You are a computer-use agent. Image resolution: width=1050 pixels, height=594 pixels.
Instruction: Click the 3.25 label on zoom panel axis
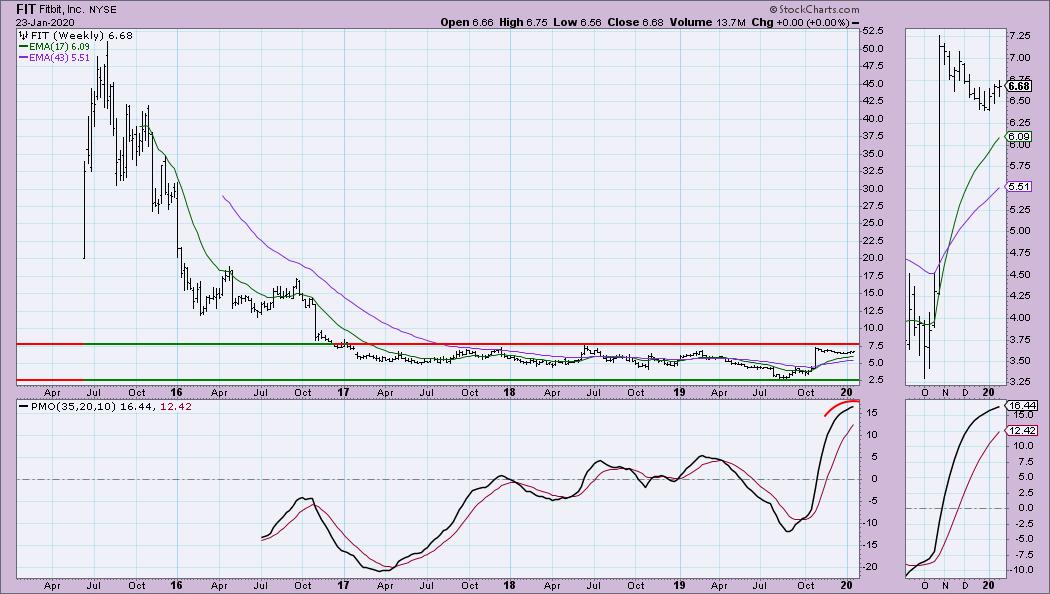pos(1020,382)
